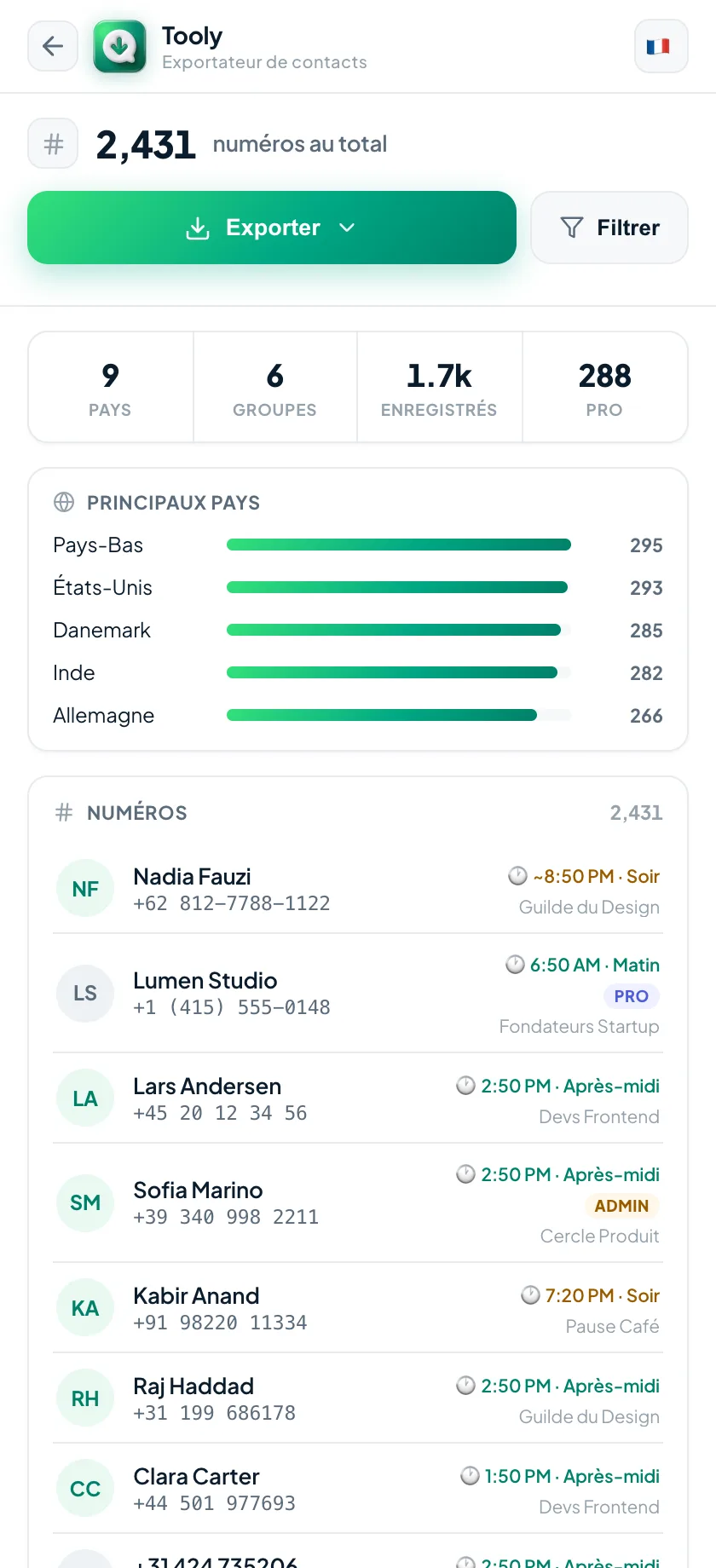Click phone number +1 (415) 555-0148
The image size is (716, 1568).
(232, 1007)
